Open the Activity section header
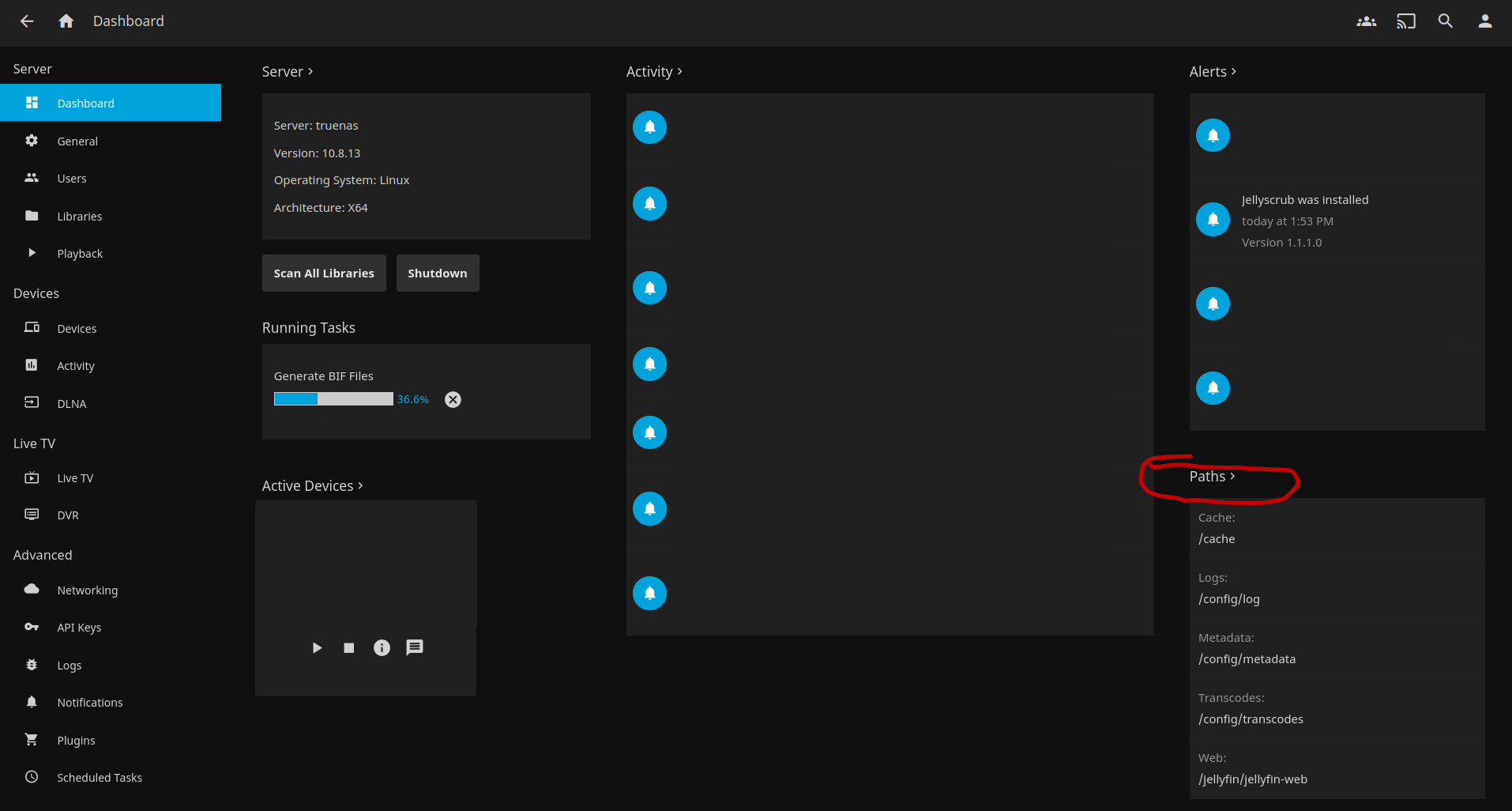 click(x=654, y=72)
